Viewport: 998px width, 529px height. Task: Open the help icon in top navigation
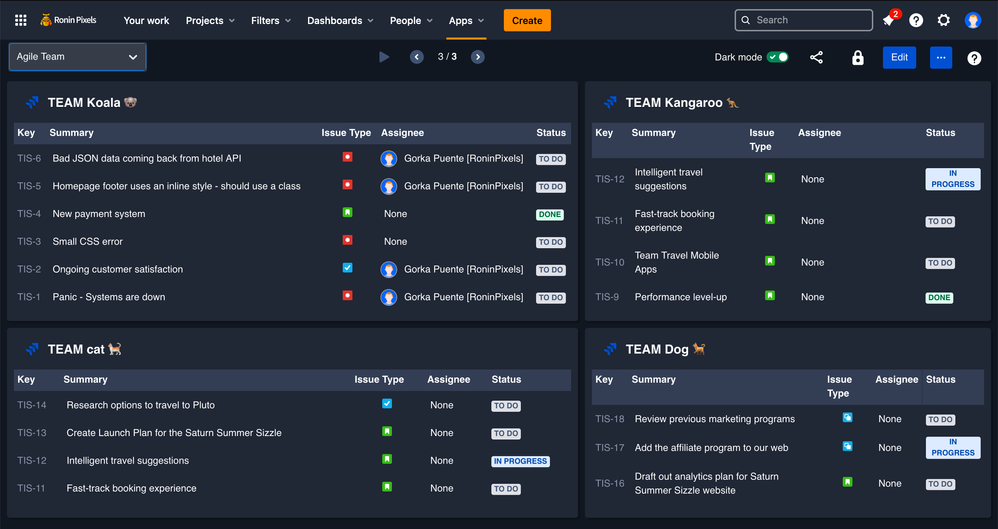click(x=916, y=20)
